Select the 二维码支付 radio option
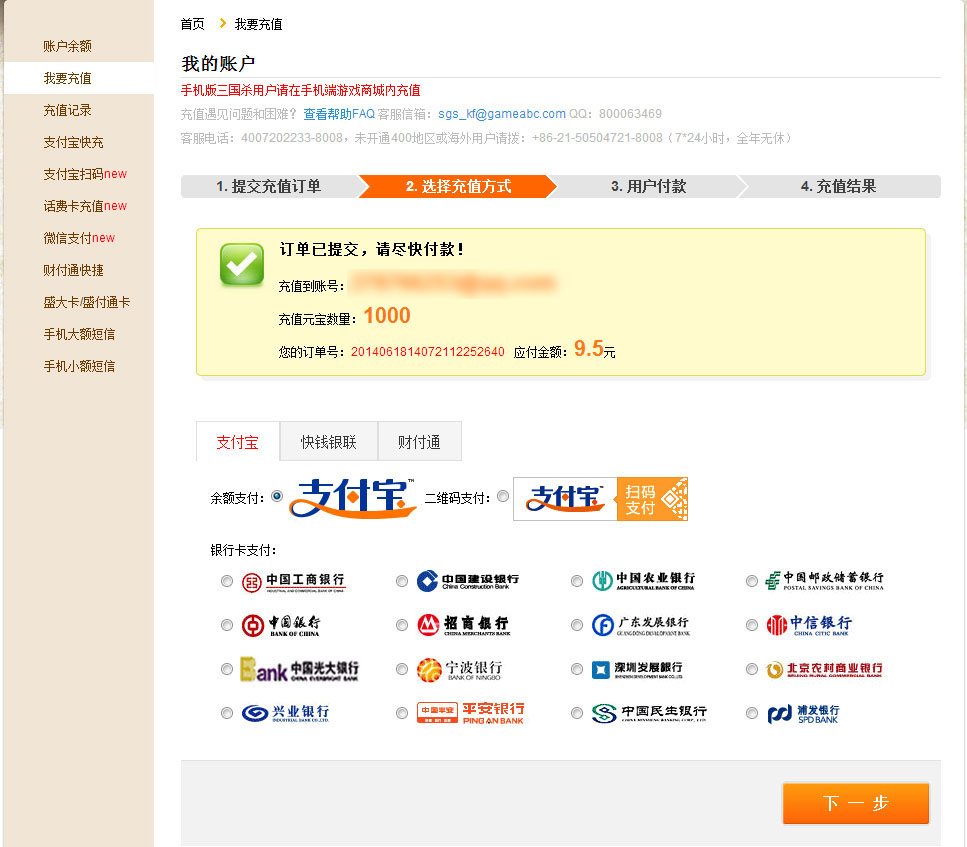 (x=503, y=495)
